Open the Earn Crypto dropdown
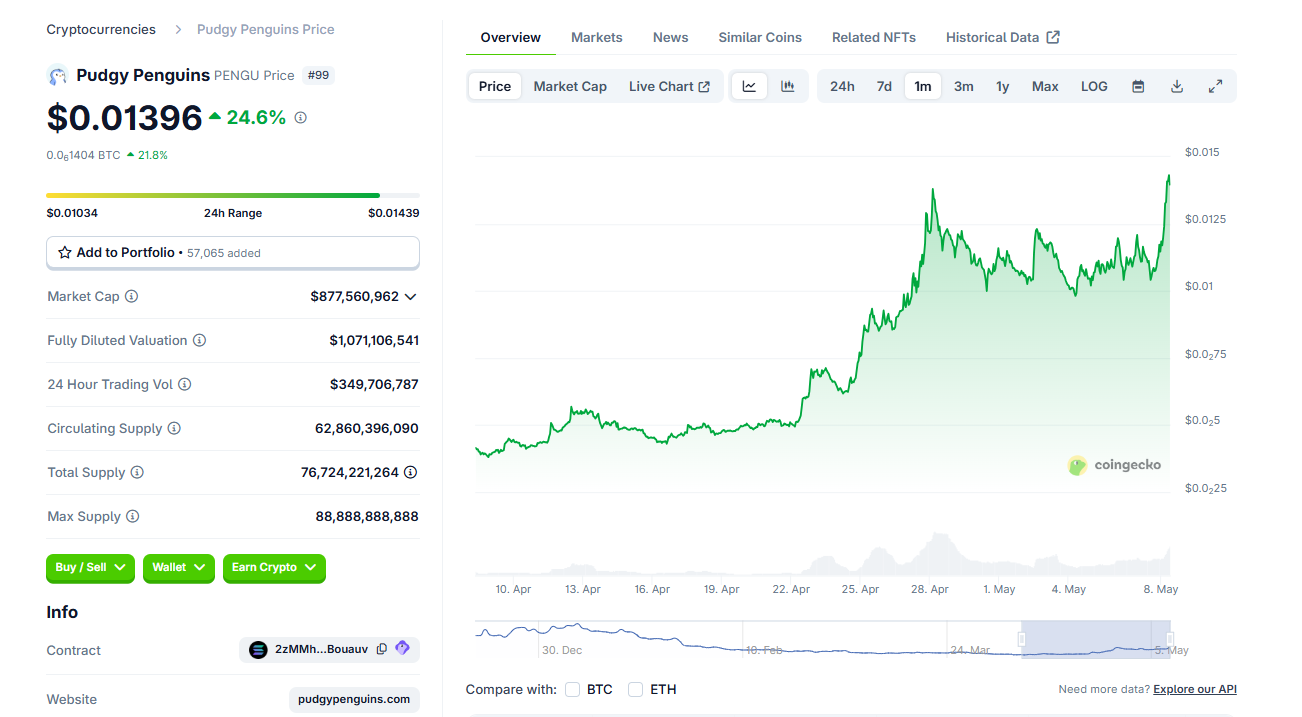Viewport: 1302px width, 717px height. click(274, 568)
